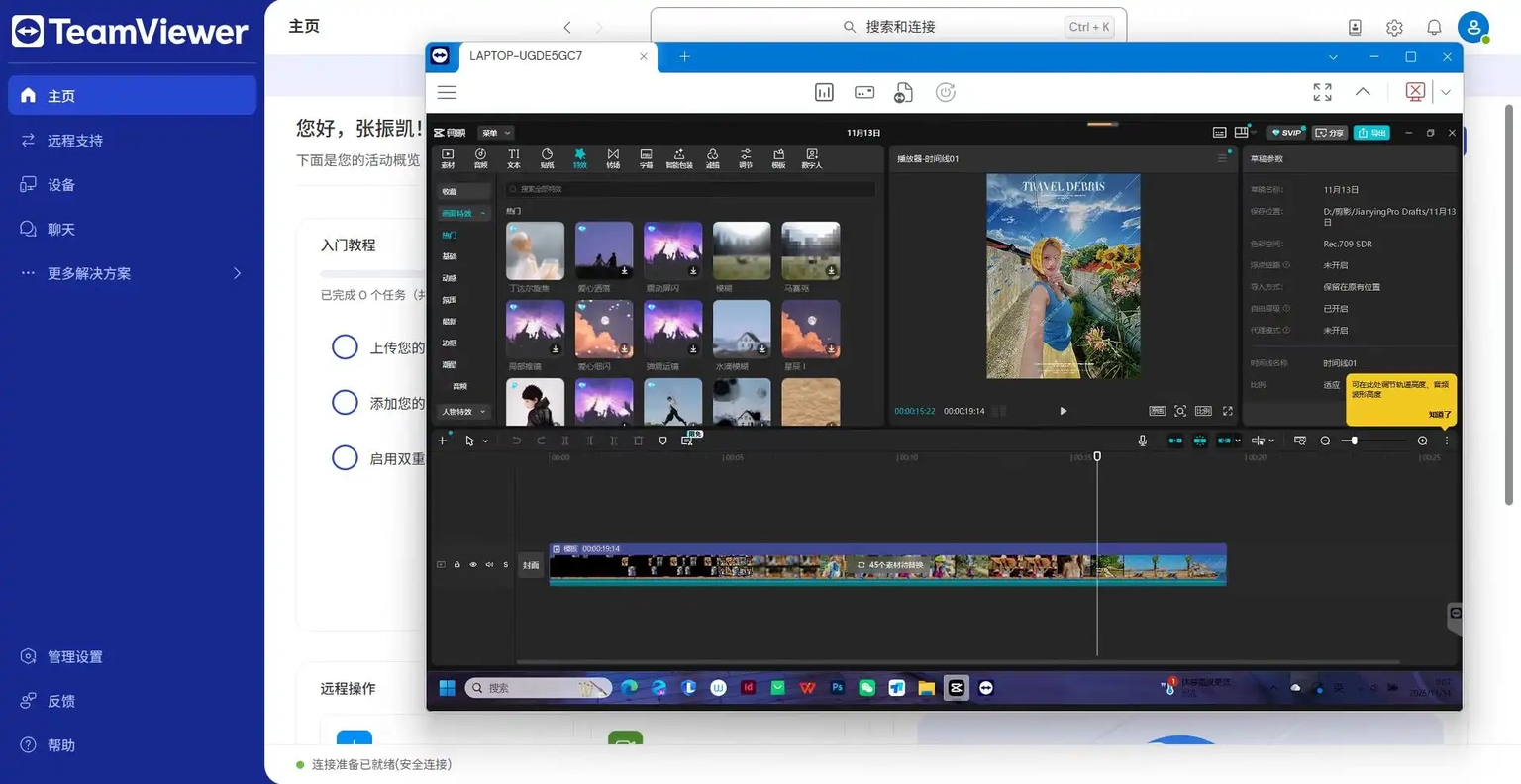Screen dimensions: 1521x784
Task: Expand the 人物特效 category
Action: point(463,412)
